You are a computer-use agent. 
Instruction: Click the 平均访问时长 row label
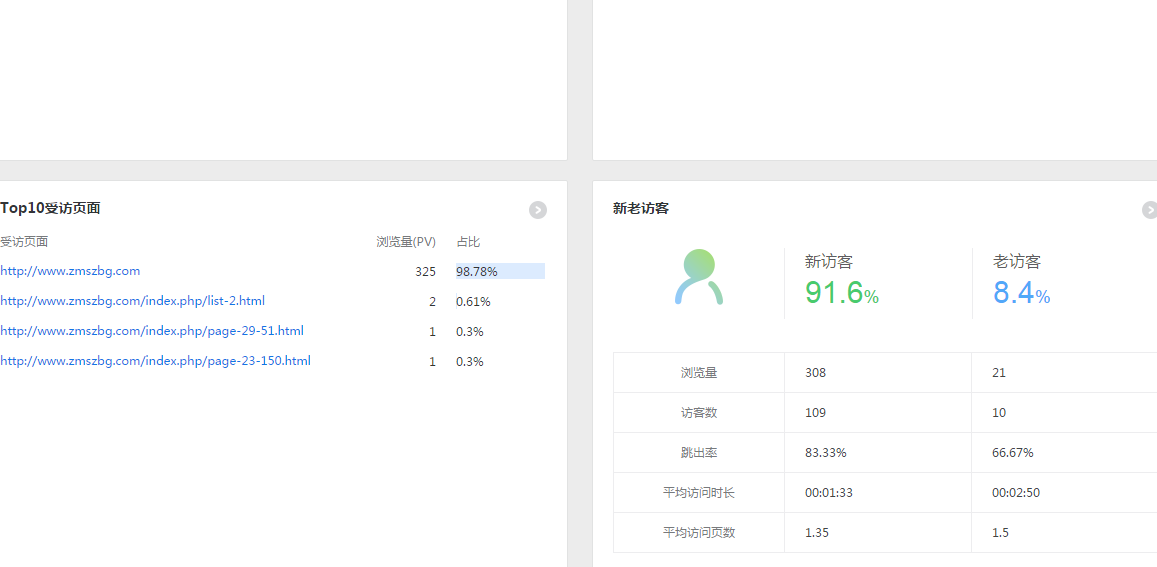[x=699, y=493]
